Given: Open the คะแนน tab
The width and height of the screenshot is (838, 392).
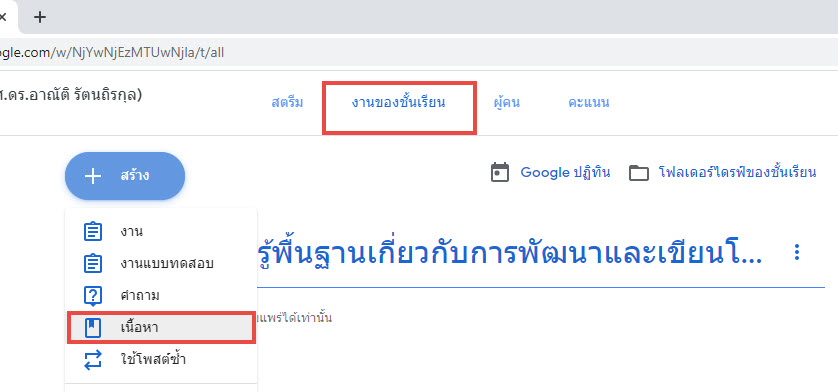Looking at the screenshot, I should pyautogui.click(x=588, y=103).
